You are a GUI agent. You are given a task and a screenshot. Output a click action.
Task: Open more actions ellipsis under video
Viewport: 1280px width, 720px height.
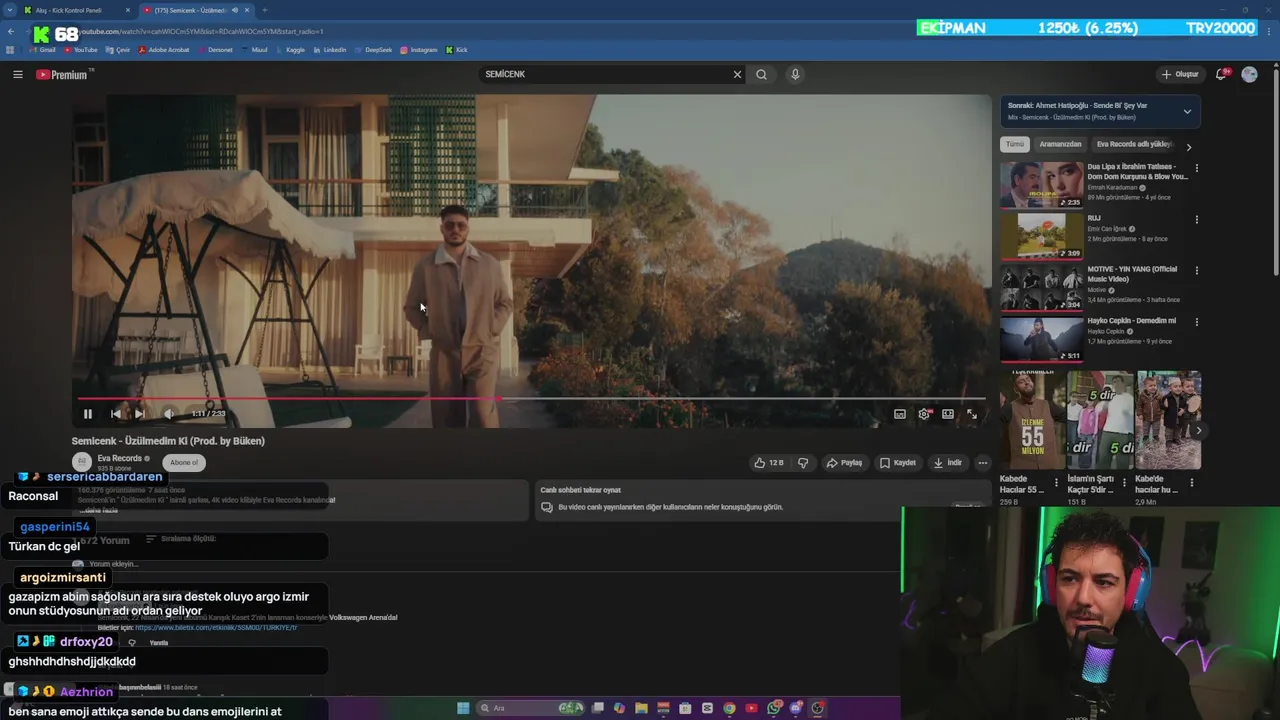(x=983, y=463)
